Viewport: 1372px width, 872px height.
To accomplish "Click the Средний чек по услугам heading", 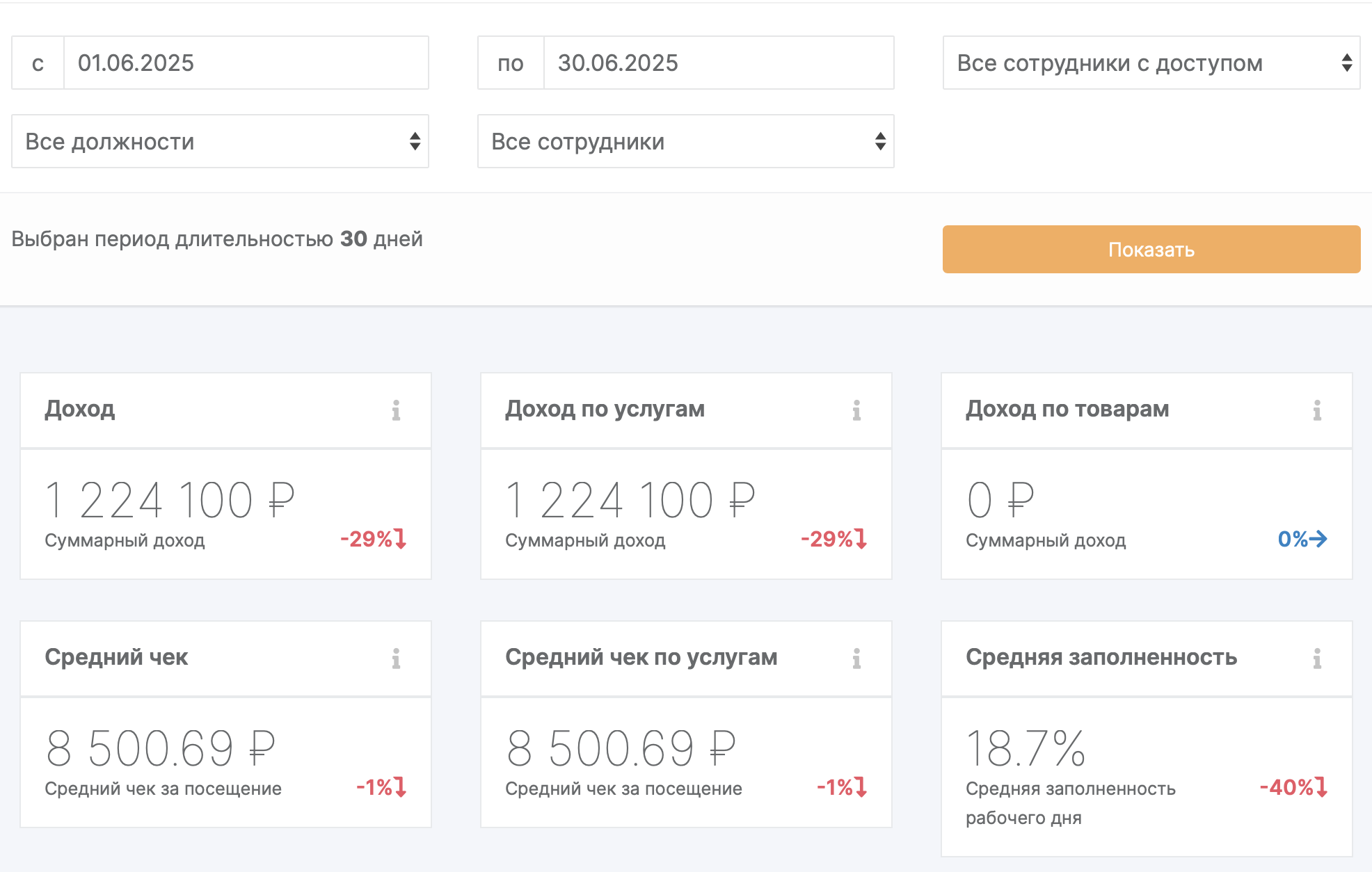I will click(641, 657).
